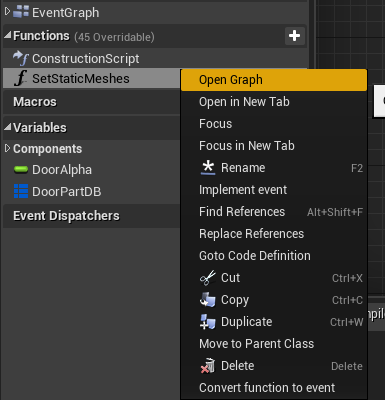Choose Implement event option
The image size is (385, 400).
[x=274, y=190]
